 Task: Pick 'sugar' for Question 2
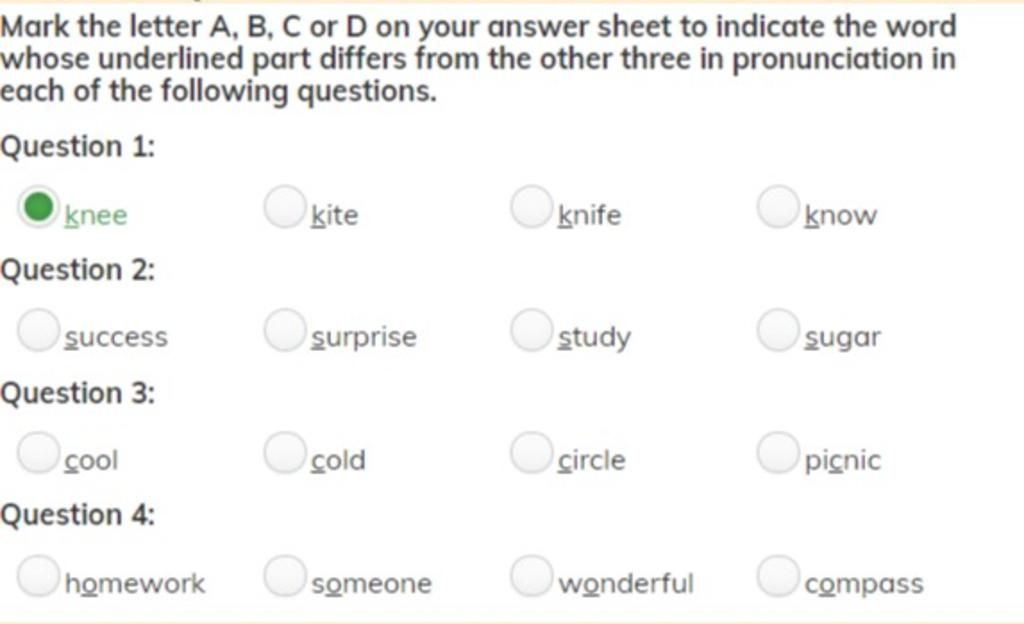[778, 330]
